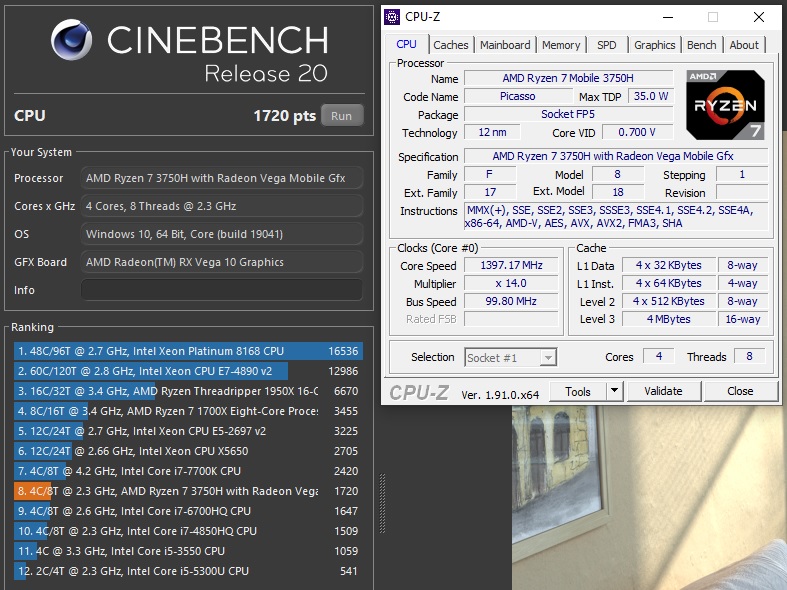The image size is (787, 590).
Task: Select the Ryzen 7 1700X ranking row
Action: pos(188,411)
